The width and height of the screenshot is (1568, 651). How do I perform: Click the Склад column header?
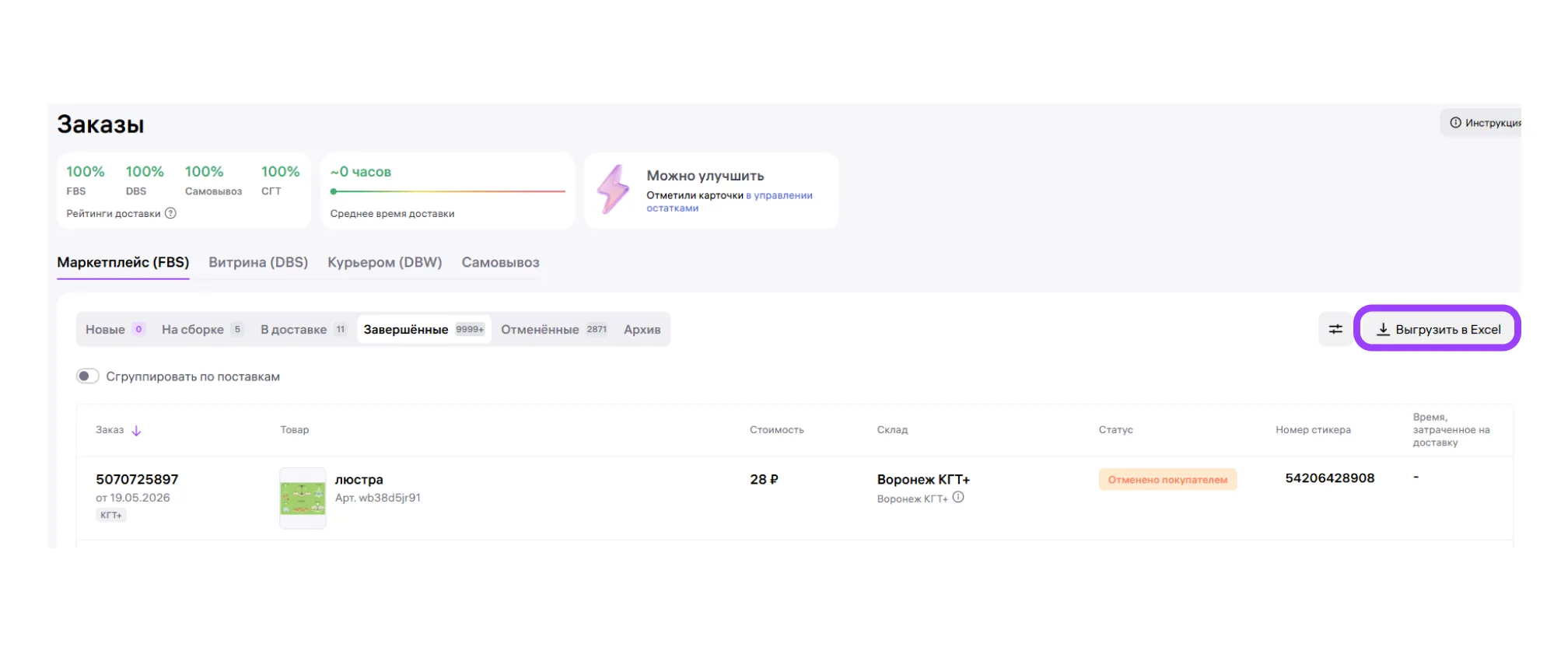(892, 429)
